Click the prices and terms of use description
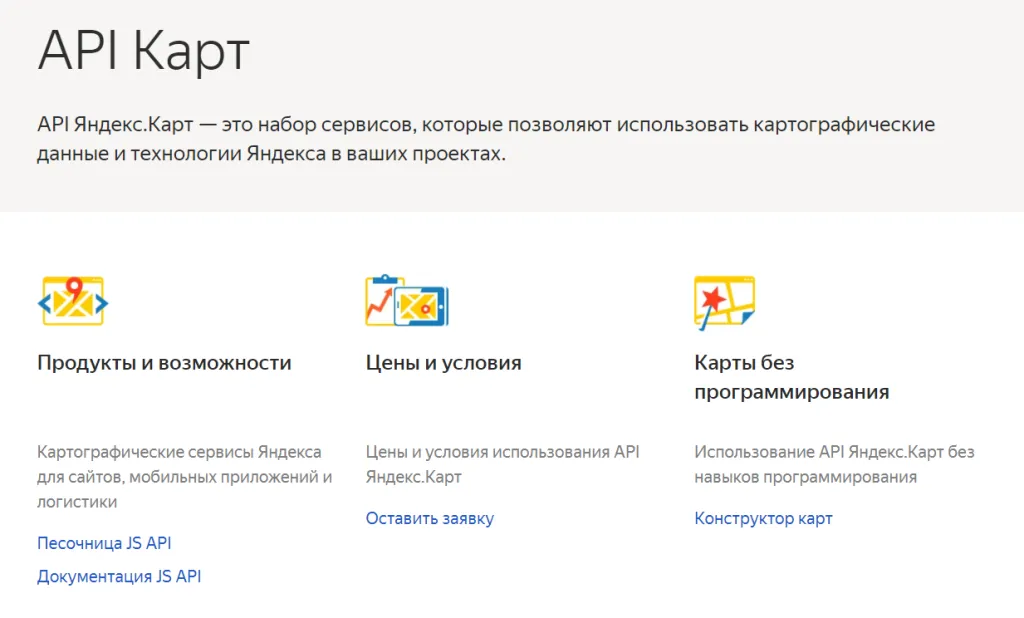Screen dimensions: 1024x618 point(502,464)
